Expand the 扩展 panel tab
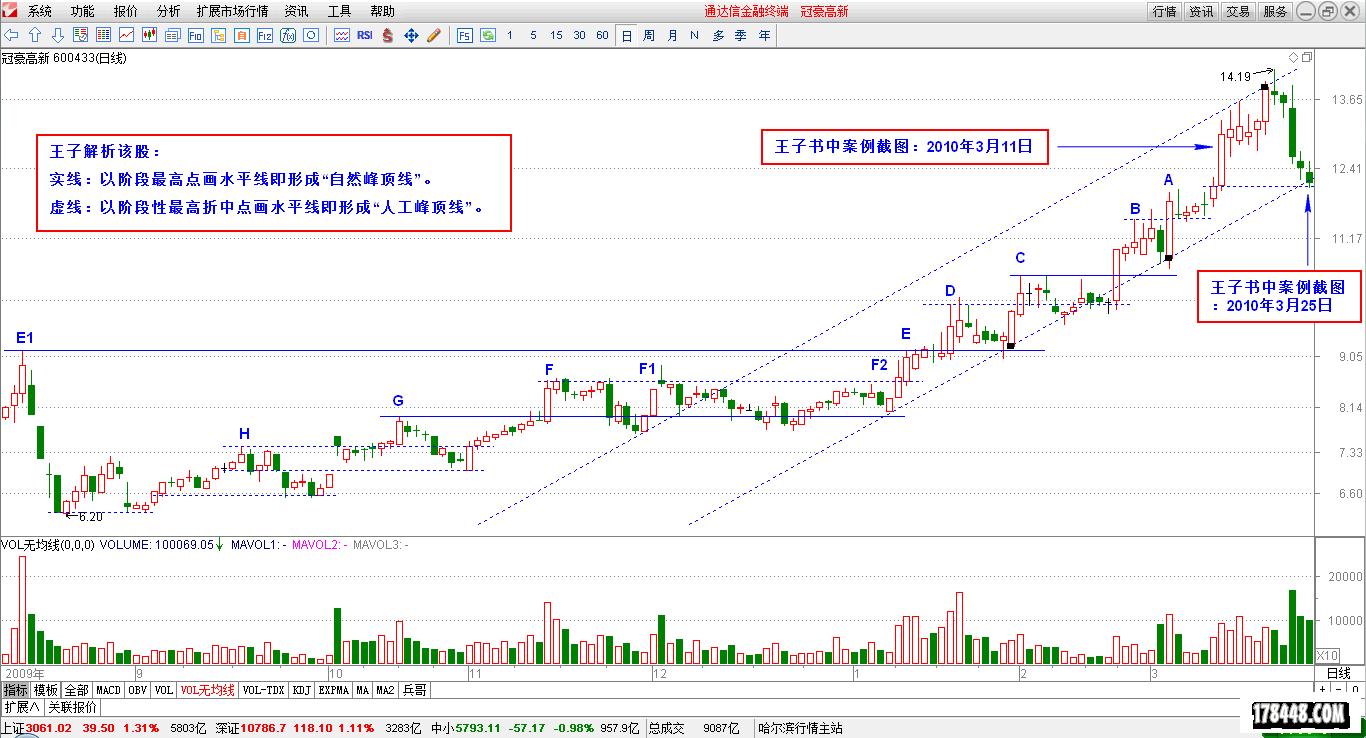This screenshot has width=1366, height=738. pos(21,706)
